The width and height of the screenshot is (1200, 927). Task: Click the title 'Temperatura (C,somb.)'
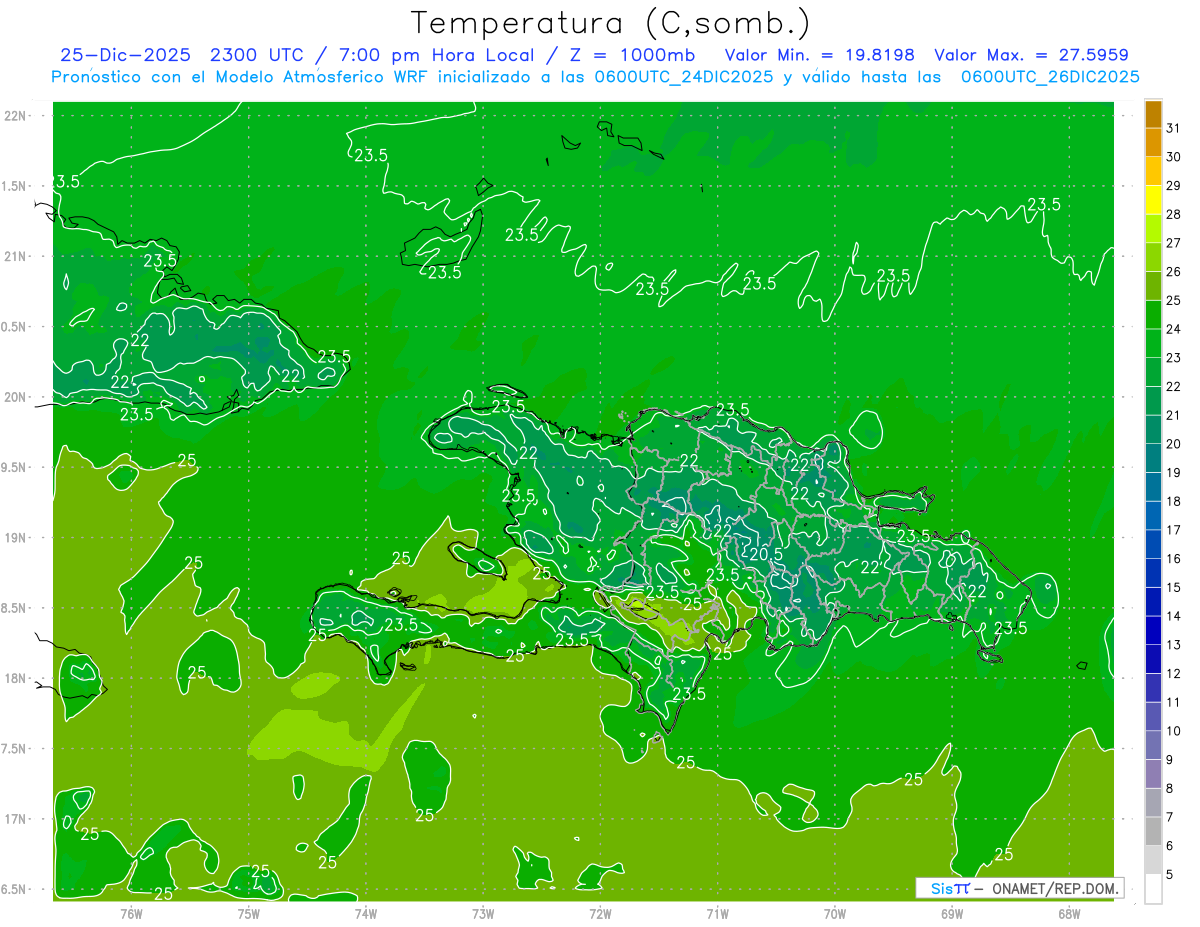pos(611,24)
